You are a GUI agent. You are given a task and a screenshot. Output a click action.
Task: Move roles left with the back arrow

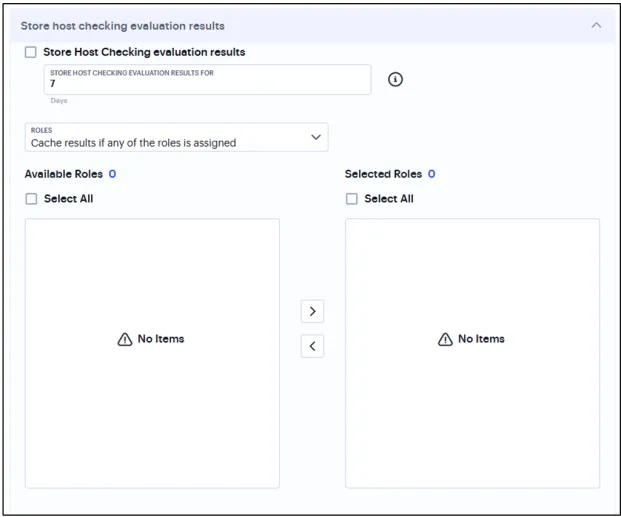312,346
